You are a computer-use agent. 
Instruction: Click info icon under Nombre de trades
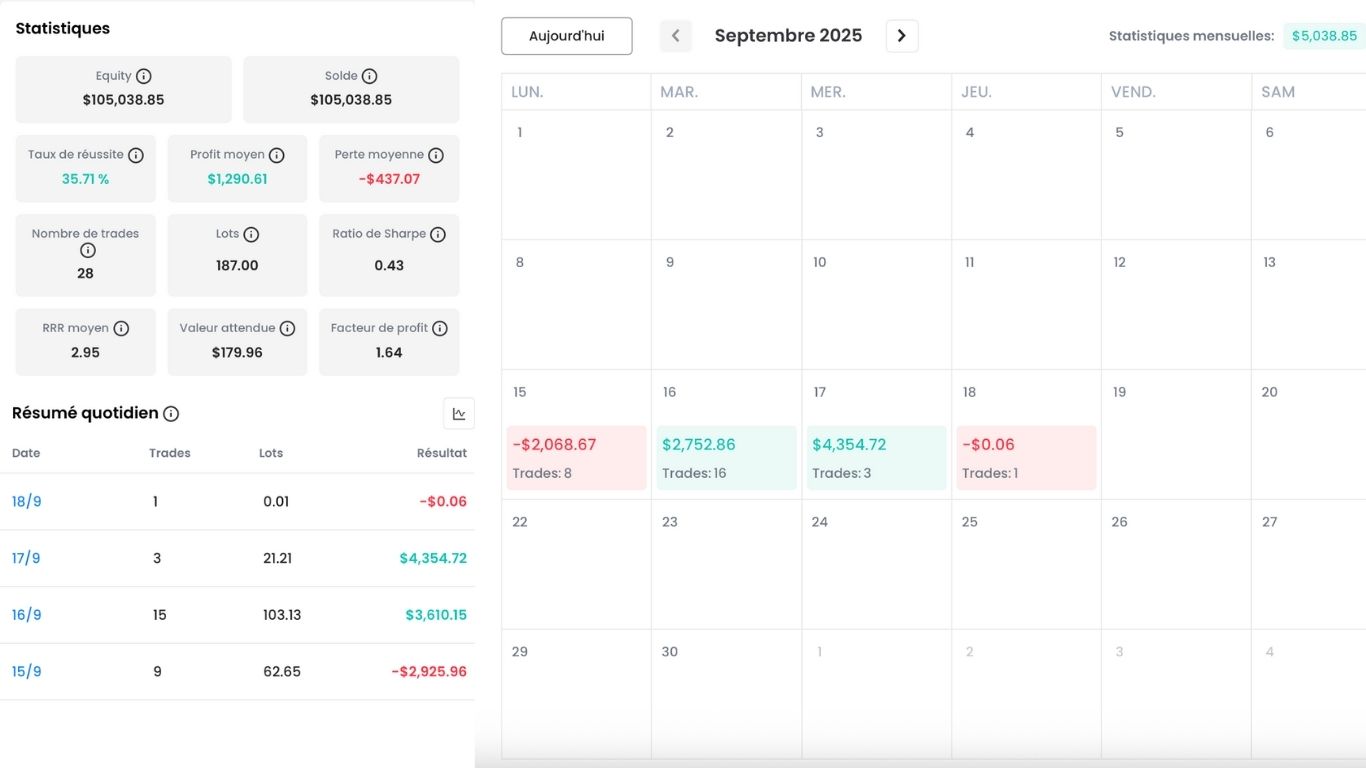pos(87,250)
